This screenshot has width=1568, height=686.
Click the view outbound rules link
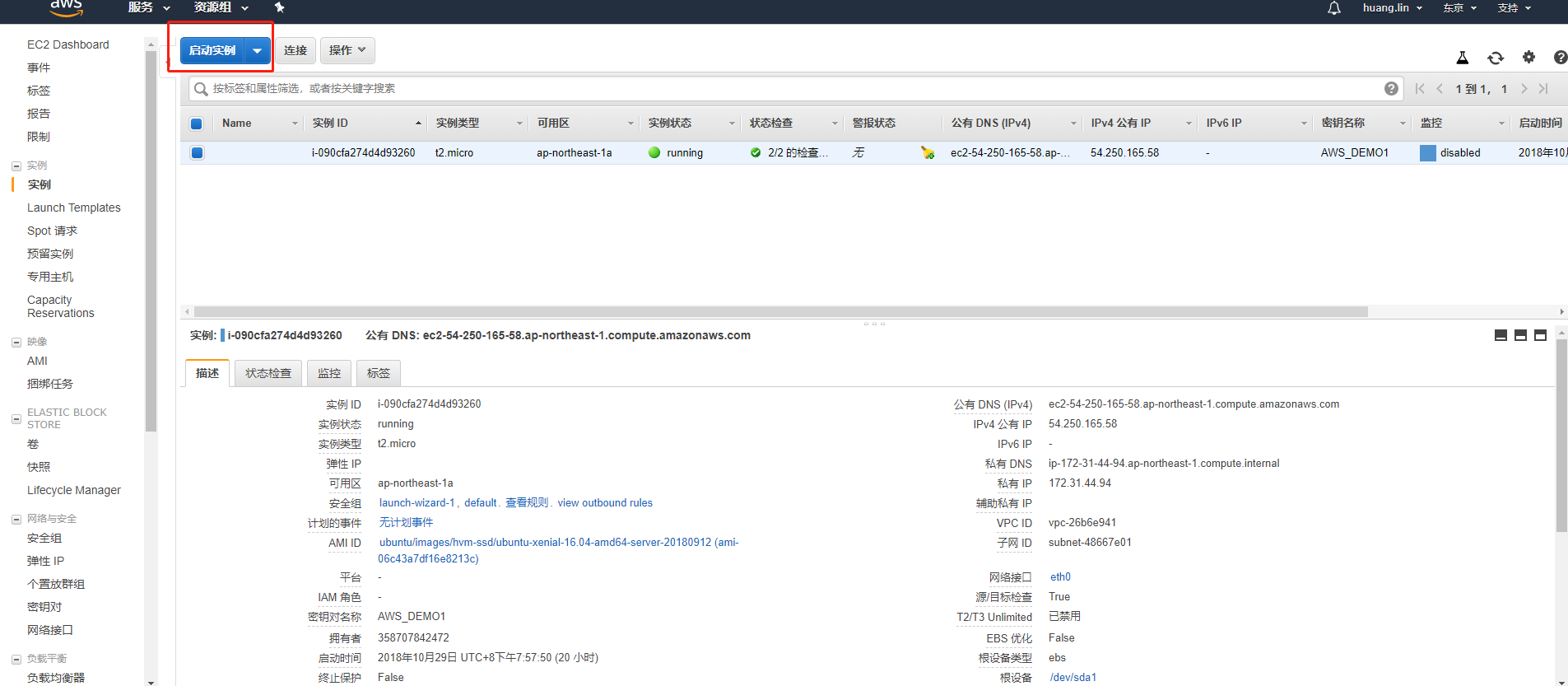tap(605, 502)
